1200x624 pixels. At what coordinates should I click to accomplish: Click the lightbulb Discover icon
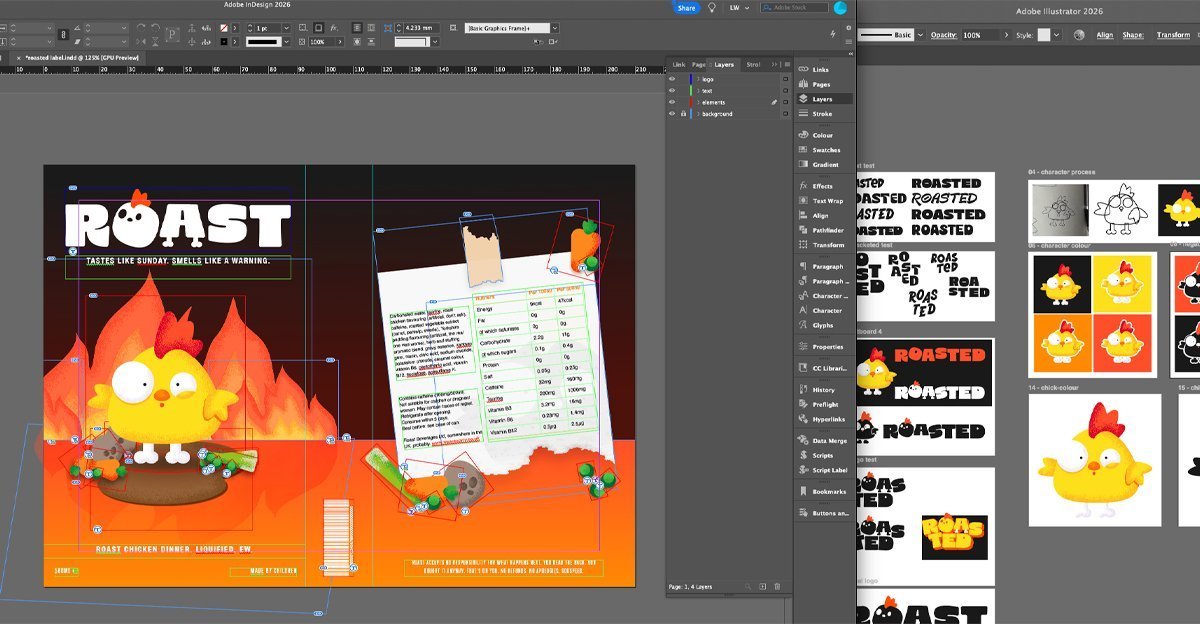tap(712, 8)
